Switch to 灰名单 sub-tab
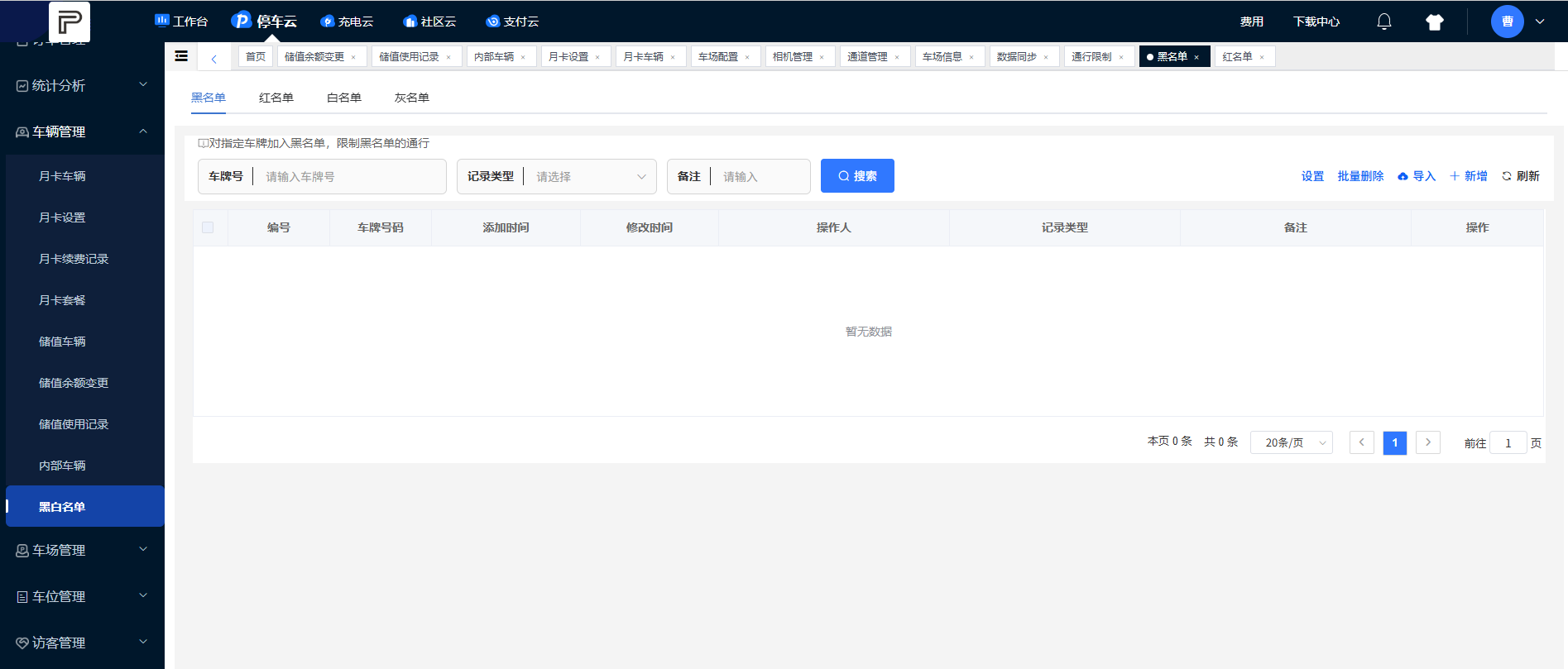The width and height of the screenshot is (1568, 669). 412,98
